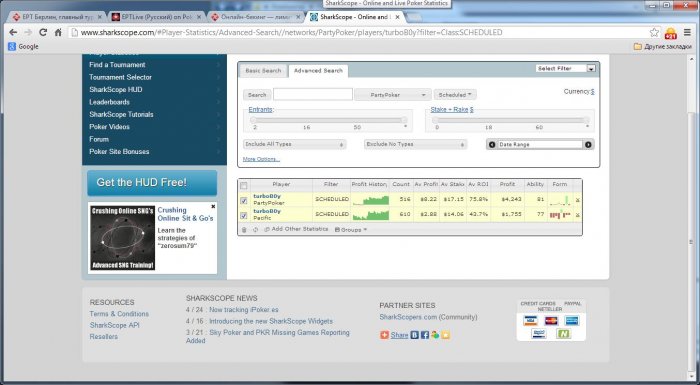
Task: Click the Entrants slider handle on the right
Action: (404, 120)
